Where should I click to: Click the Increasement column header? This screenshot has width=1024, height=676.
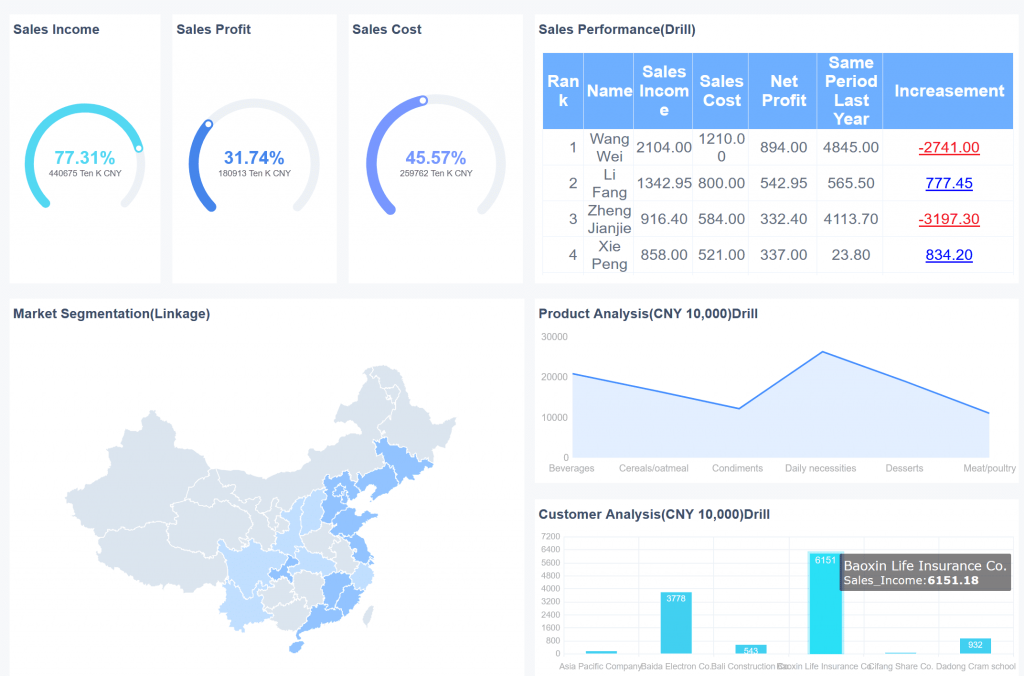tap(948, 91)
